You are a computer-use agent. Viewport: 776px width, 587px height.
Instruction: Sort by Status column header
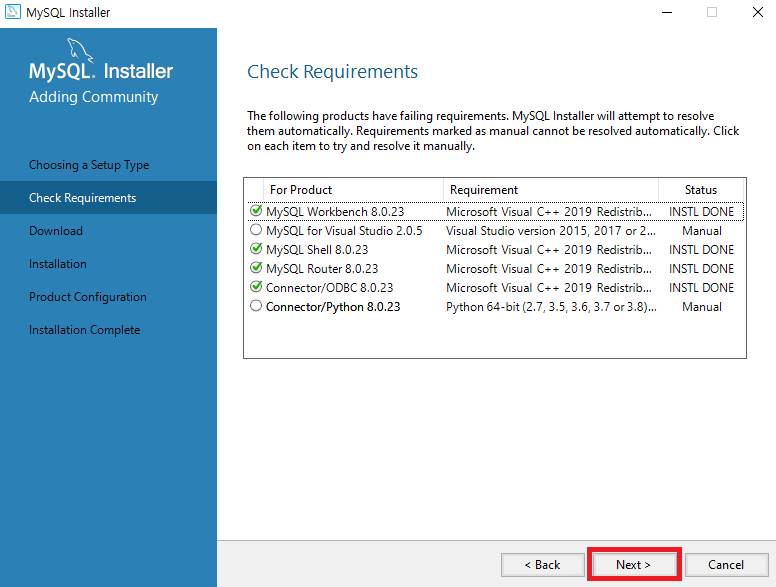pos(701,190)
